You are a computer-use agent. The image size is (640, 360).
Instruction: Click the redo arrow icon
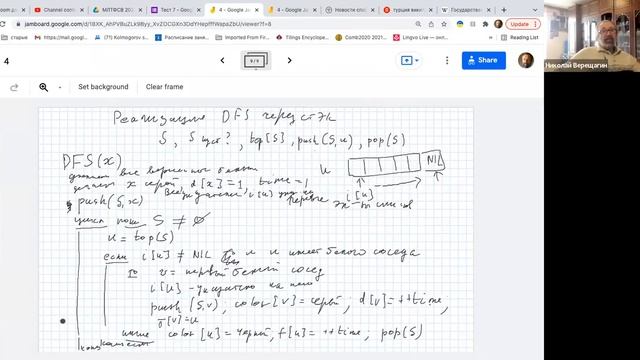pos(14,87)
